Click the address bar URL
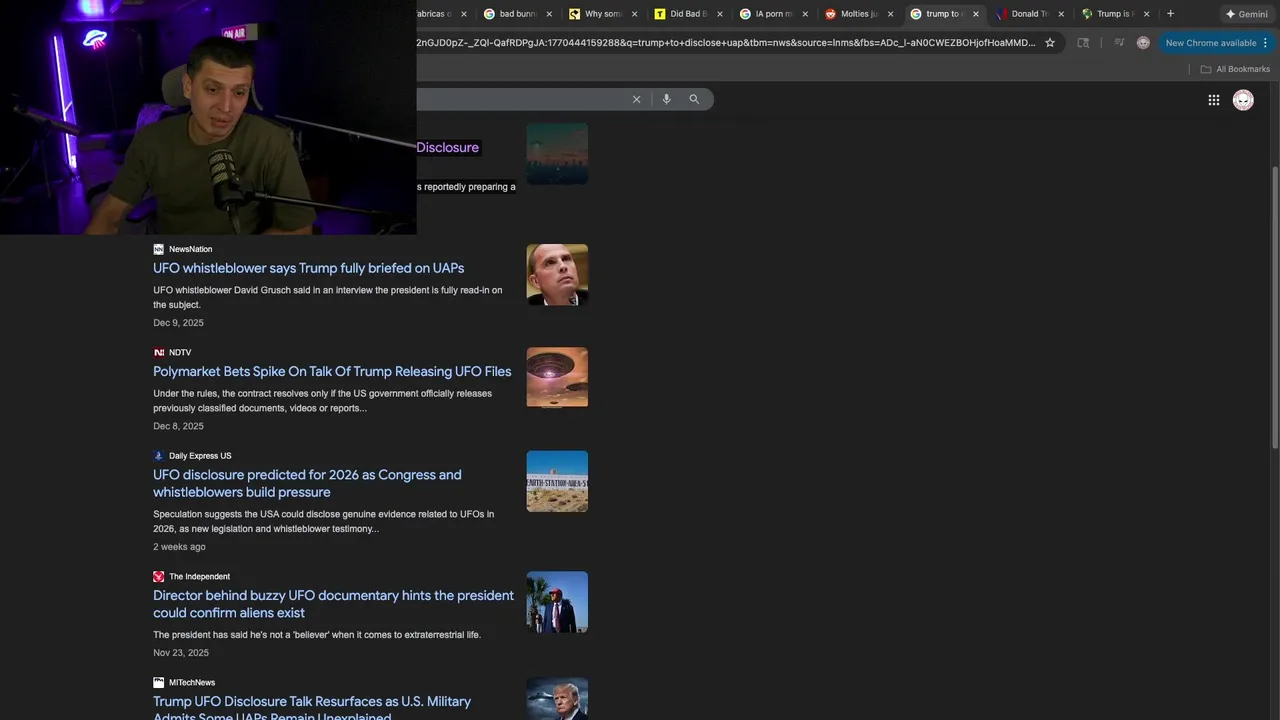This screenshot has width=1280, height=720. click(x=725, y=43)
